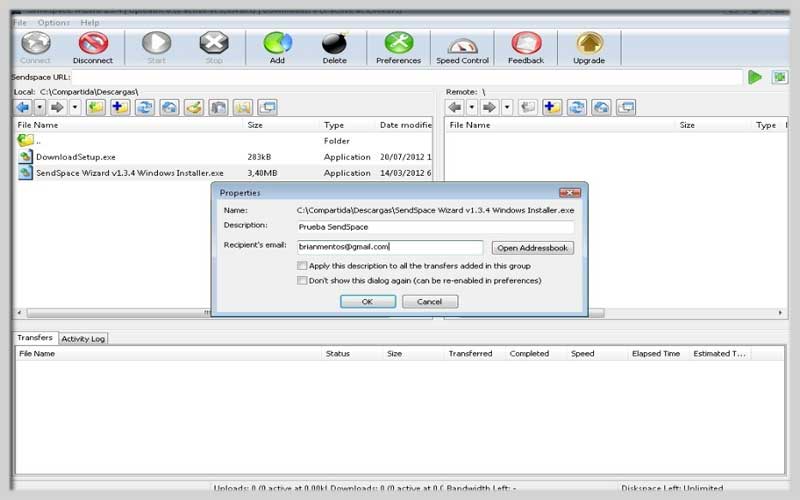Click the green go arrow beside Sendspace URL

click(x=755, y=78)
